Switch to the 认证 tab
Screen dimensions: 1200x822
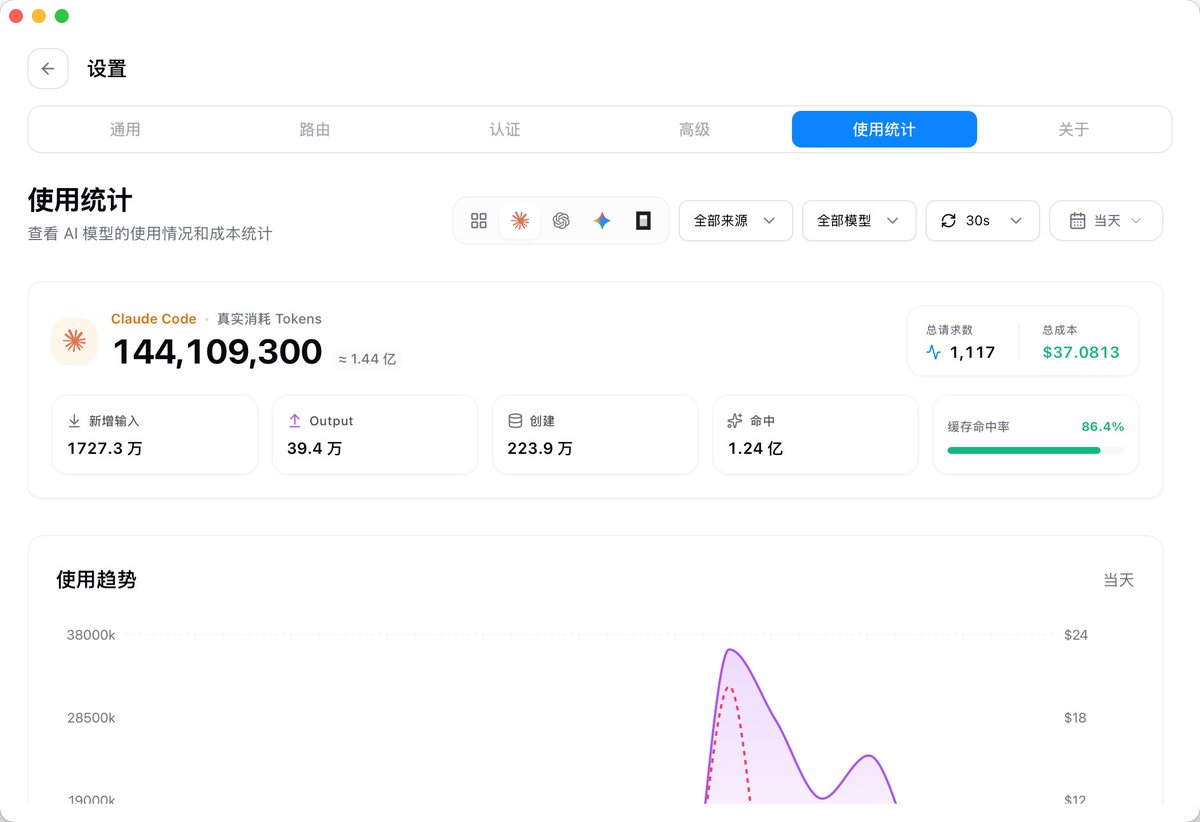(x=505, y=129)
